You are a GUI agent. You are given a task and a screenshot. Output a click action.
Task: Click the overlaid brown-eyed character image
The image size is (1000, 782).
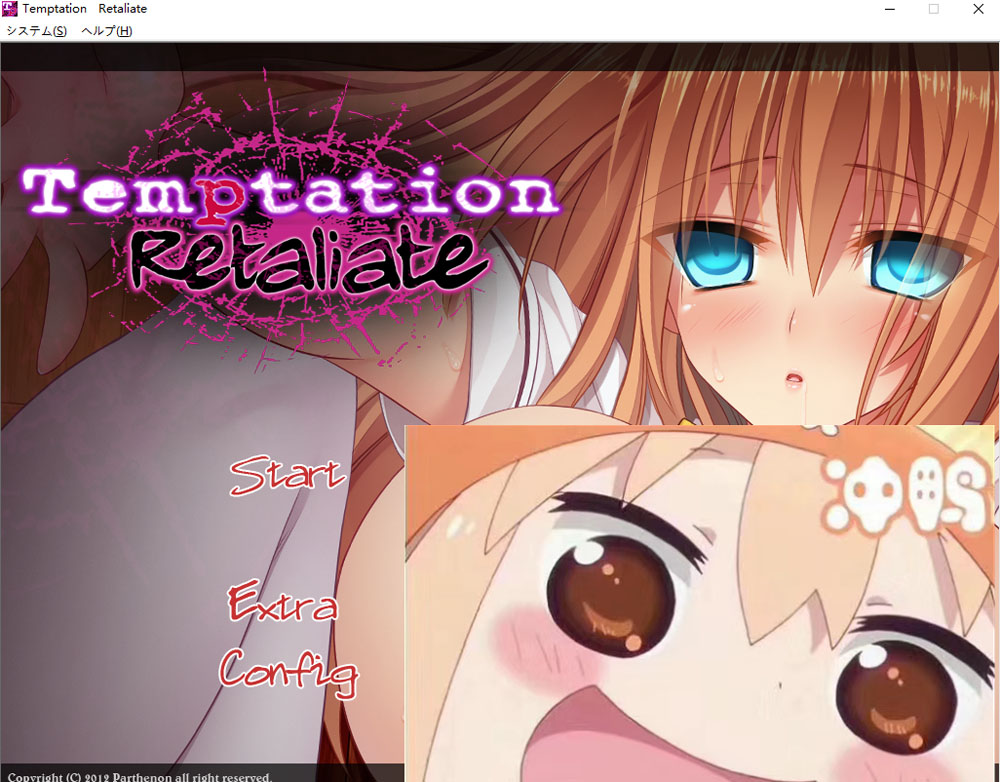(700, 603)
